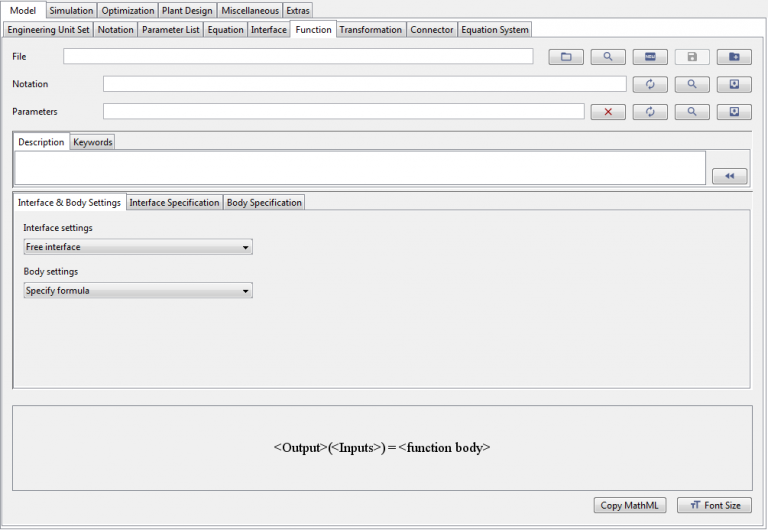Open the Connector tab
Screen dimensions: 768x530
tap(432, 29)
